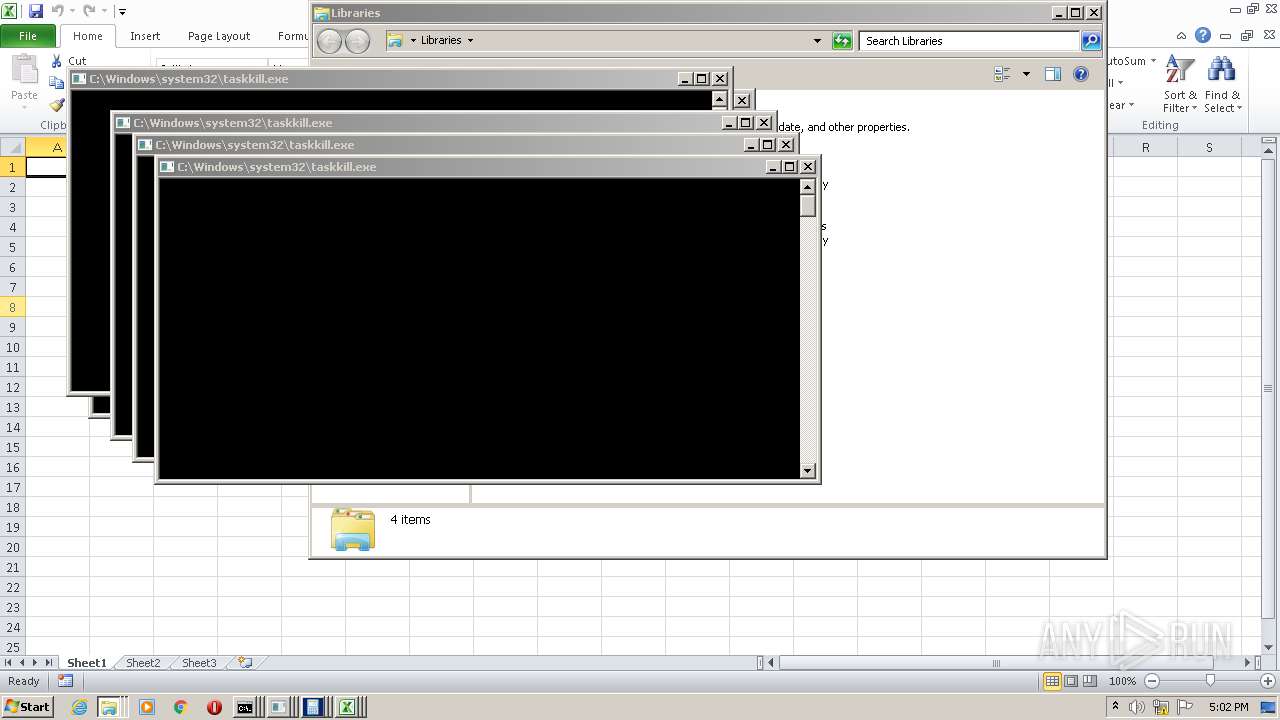Click the 100% zoom level
The image size is (1280, 720).
[x=1122, y=681]
